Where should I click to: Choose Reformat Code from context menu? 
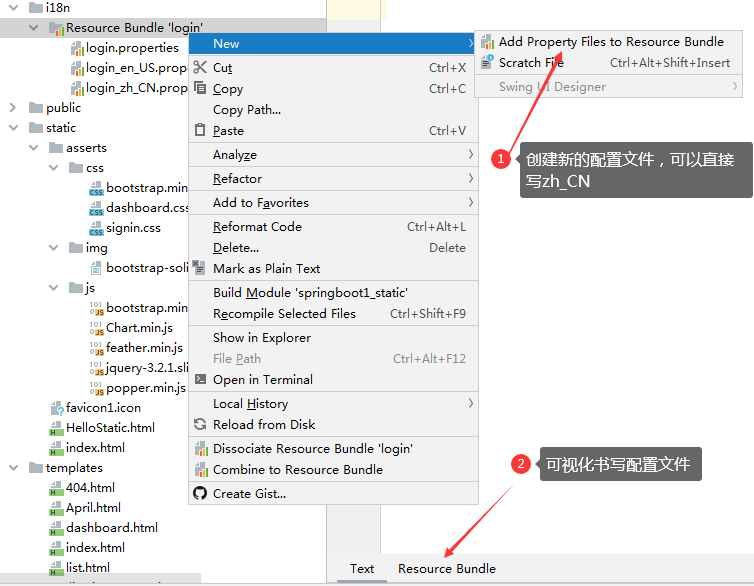click(258, 227)
